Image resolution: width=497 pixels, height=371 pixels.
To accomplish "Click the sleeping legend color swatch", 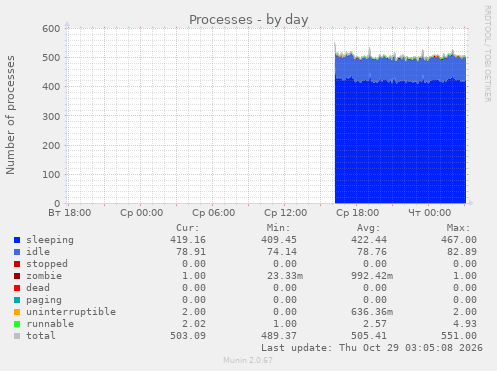I will 17,240.
